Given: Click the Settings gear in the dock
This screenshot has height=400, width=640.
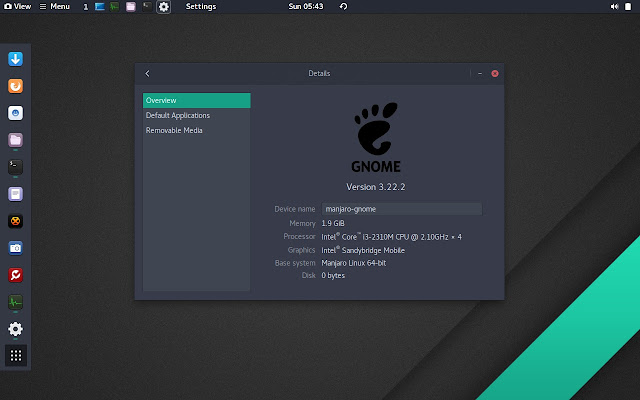Looking at the screenshot, I should [x=16, y=329].
